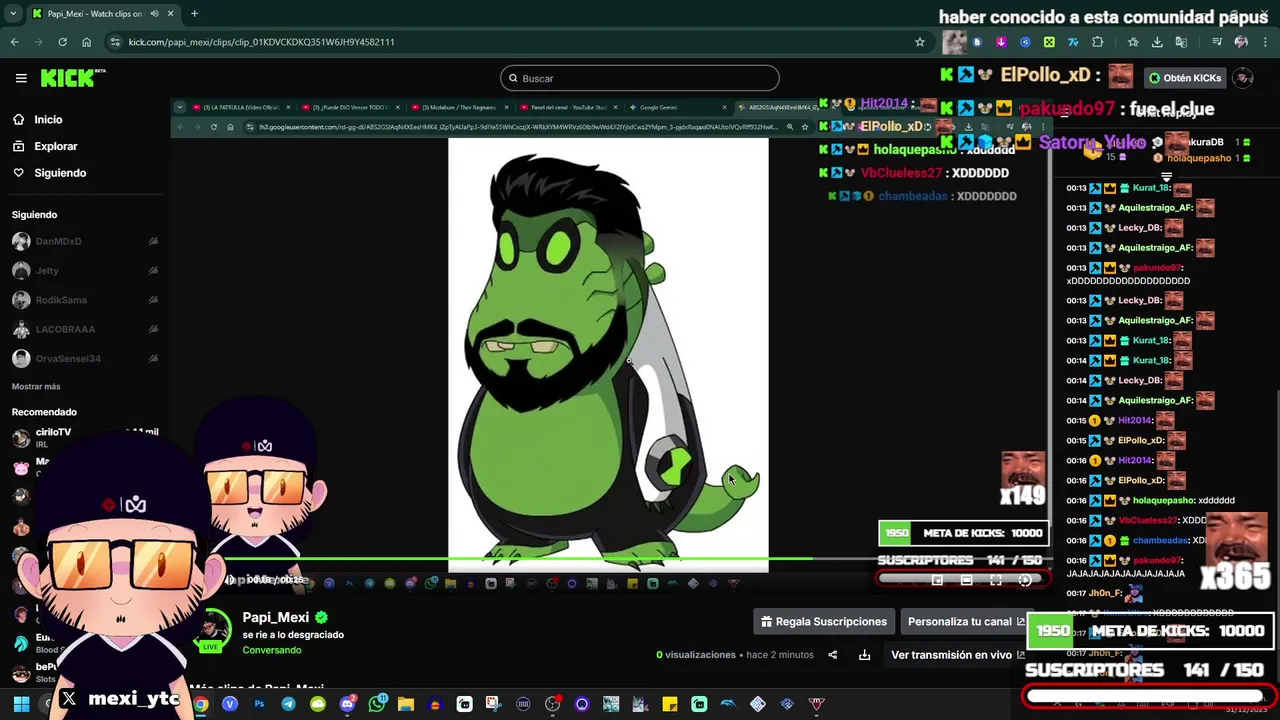Reload the page
Image resolution: width=1280 pixels, height=720 pixels.
[x=62, y=42]
